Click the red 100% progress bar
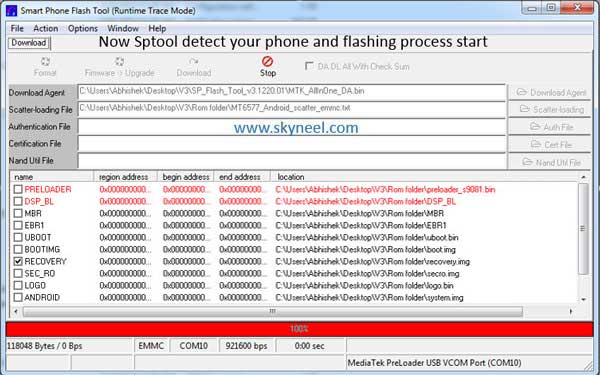 299,329
